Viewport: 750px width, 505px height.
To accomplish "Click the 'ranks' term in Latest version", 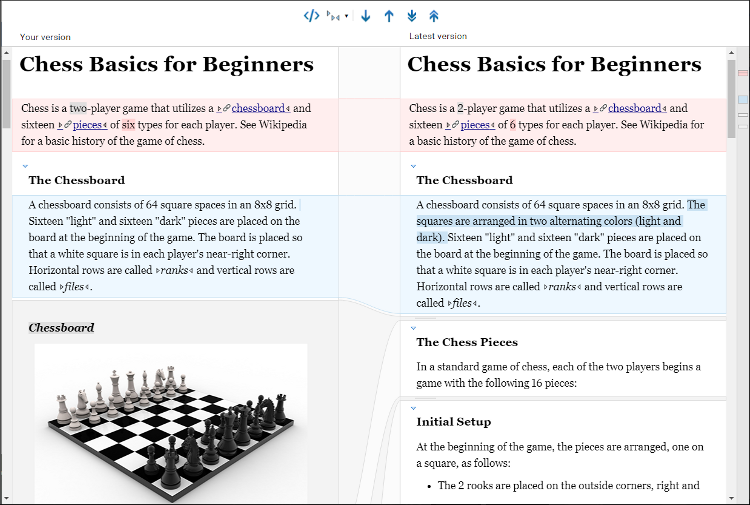I will click(562, 287).
